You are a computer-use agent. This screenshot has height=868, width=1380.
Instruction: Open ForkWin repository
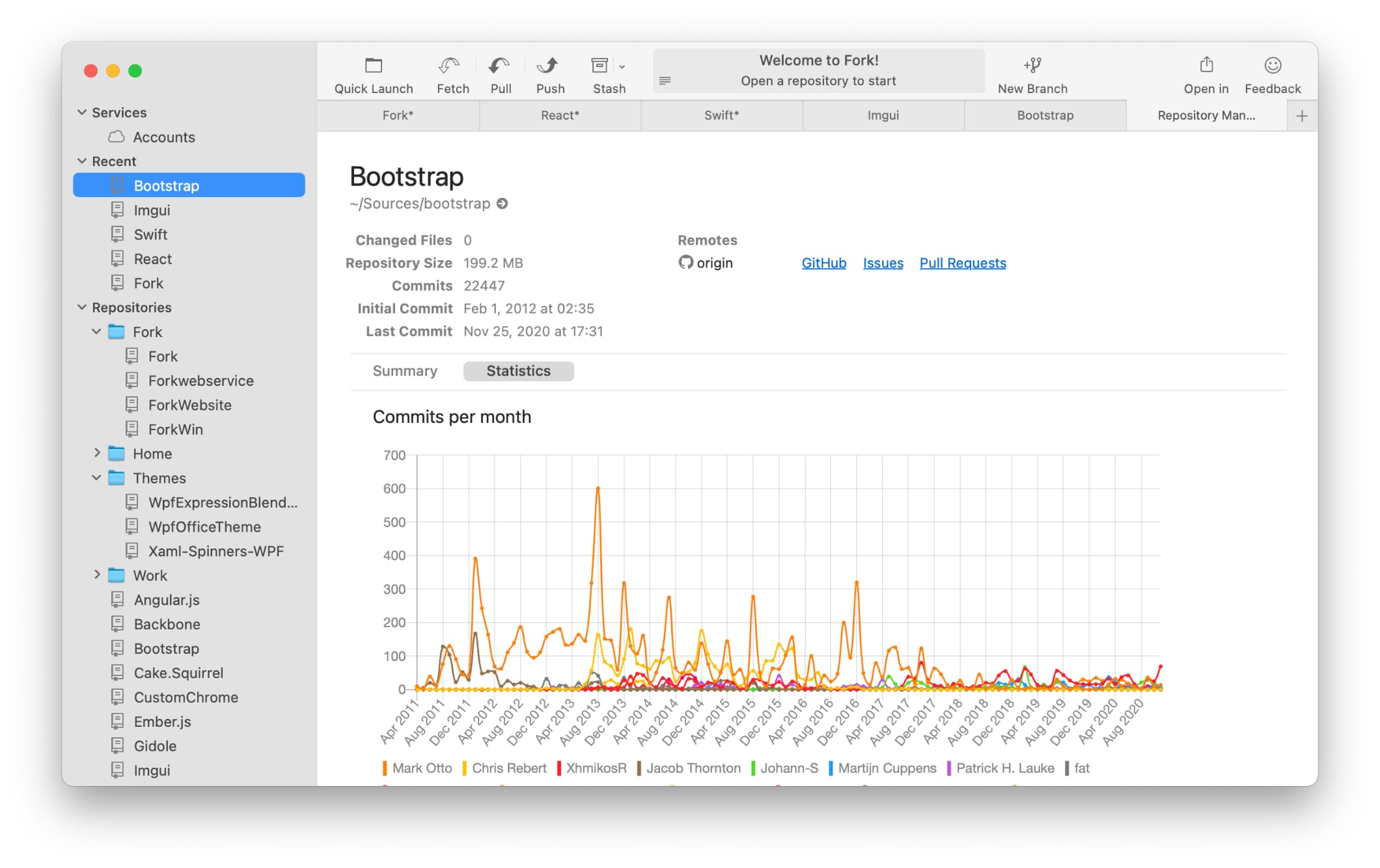(x=189, y=429)
